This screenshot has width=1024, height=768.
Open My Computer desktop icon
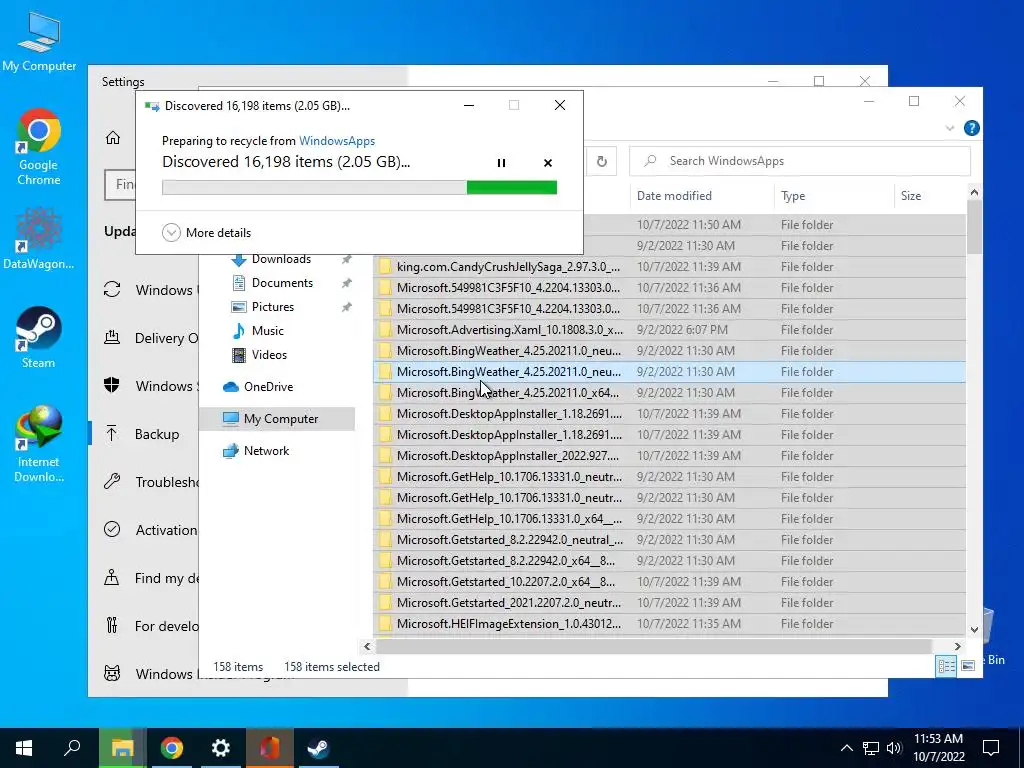(x=39, y=41)
